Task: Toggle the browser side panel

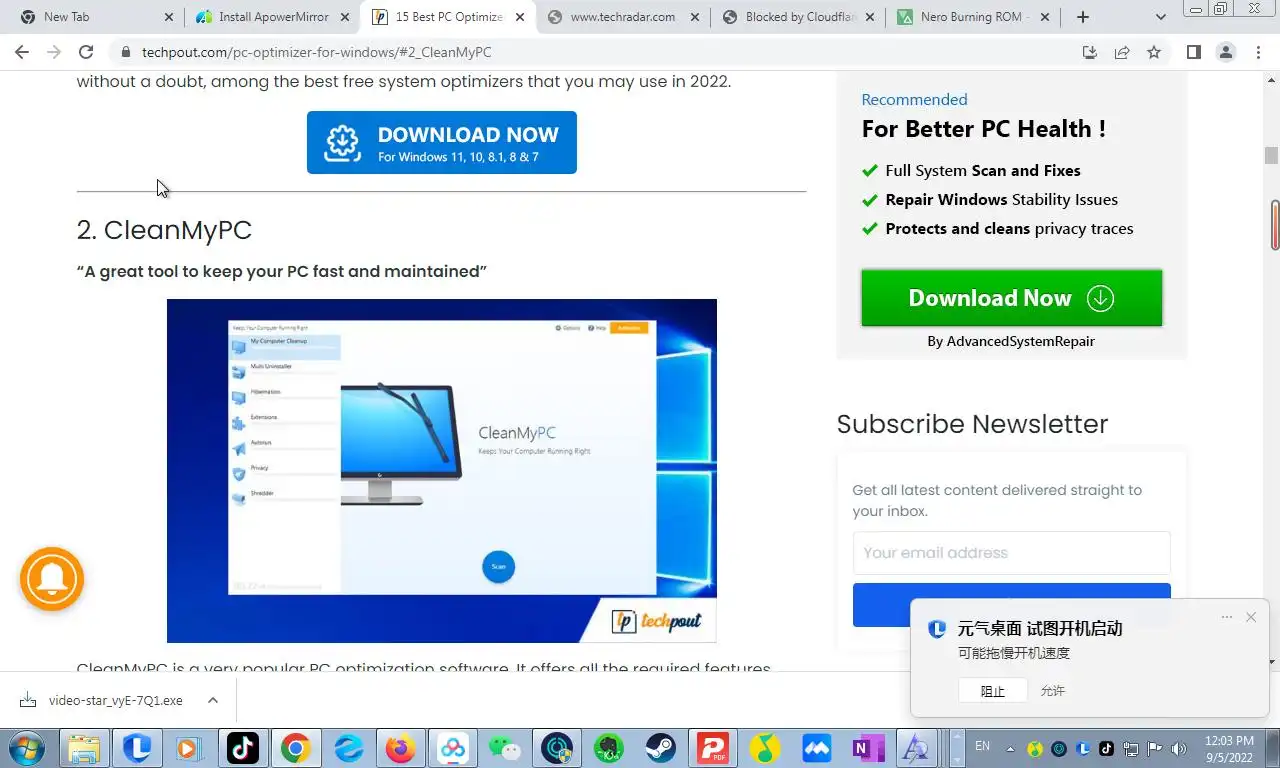Action: [1194, 52]
